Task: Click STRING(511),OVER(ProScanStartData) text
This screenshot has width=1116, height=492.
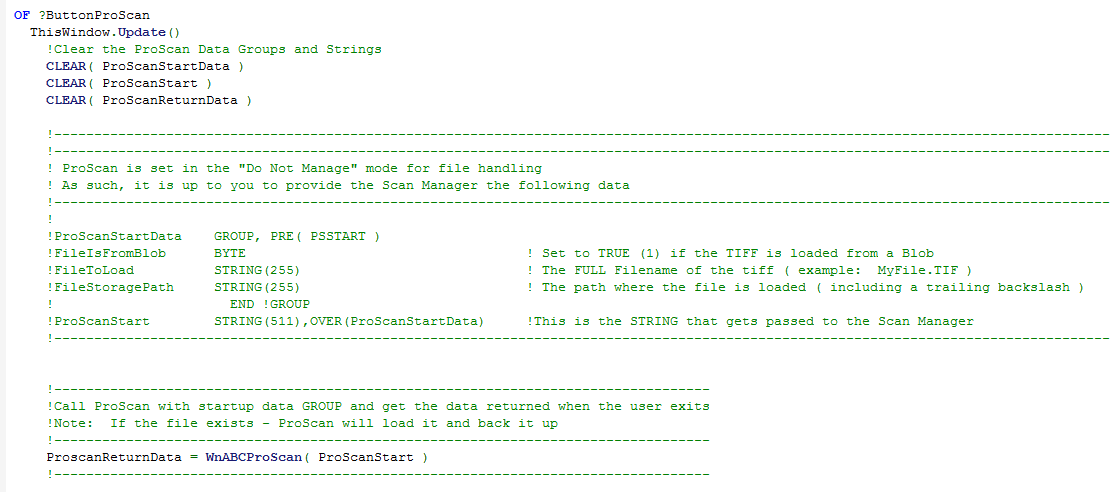Action: [x=349, y=322]
